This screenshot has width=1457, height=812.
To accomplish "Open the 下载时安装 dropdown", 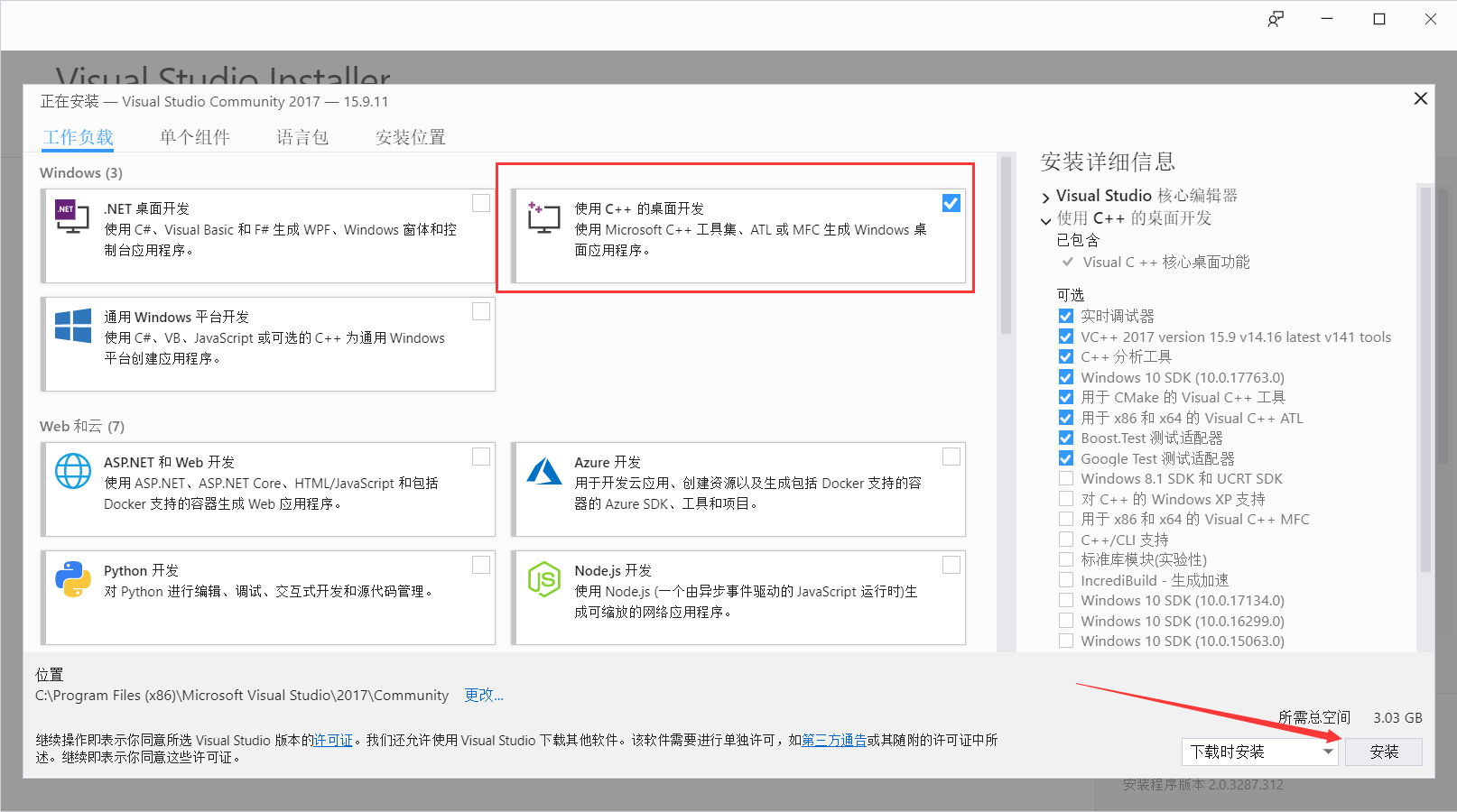I will click(1260, 752).
